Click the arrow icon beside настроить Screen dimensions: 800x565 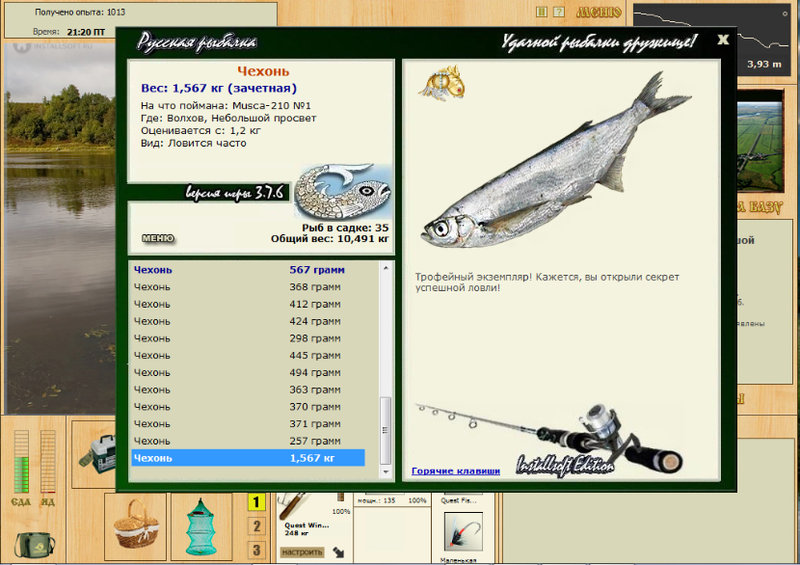tap(338, 552)
